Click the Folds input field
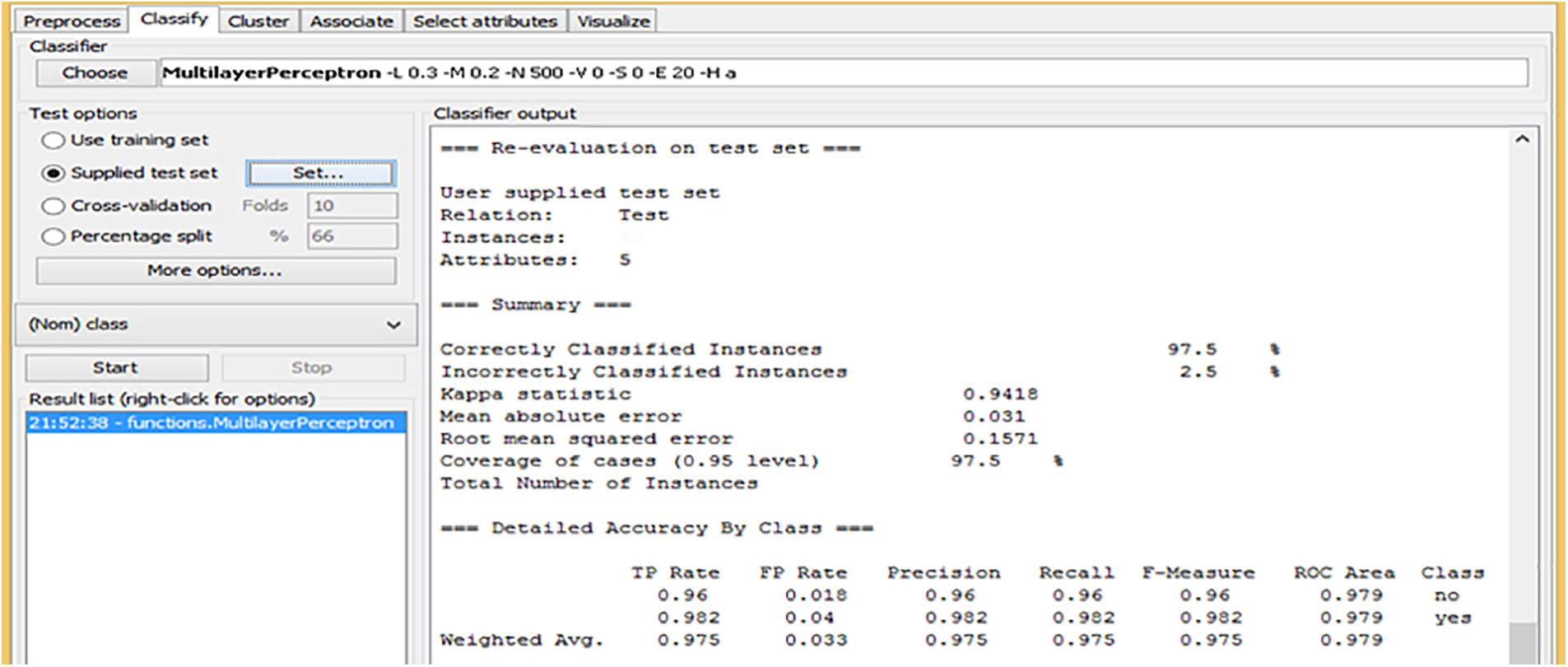 351,206
